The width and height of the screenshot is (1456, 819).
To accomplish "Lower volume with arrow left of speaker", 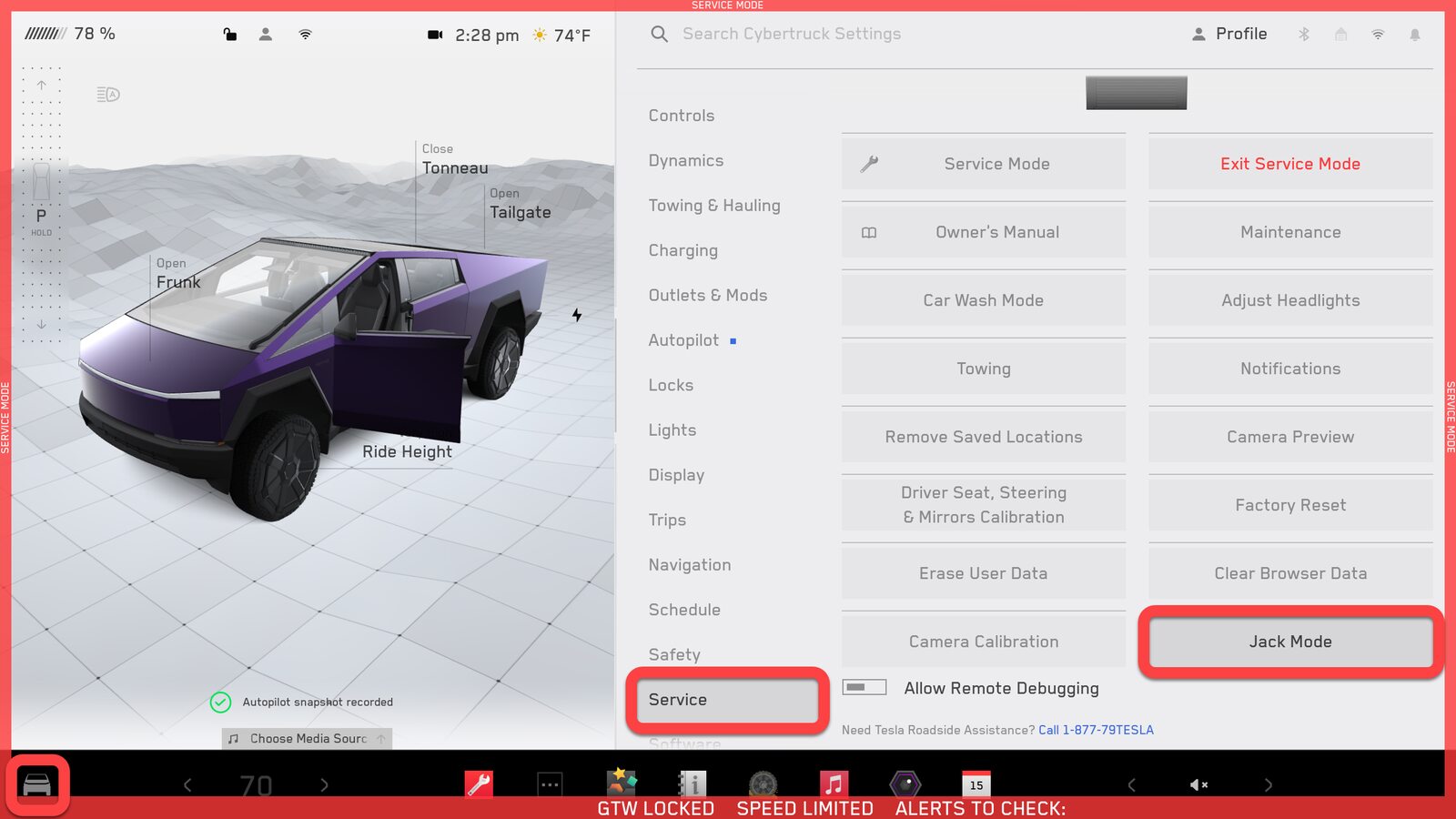I will click(x=1131, y=784).
